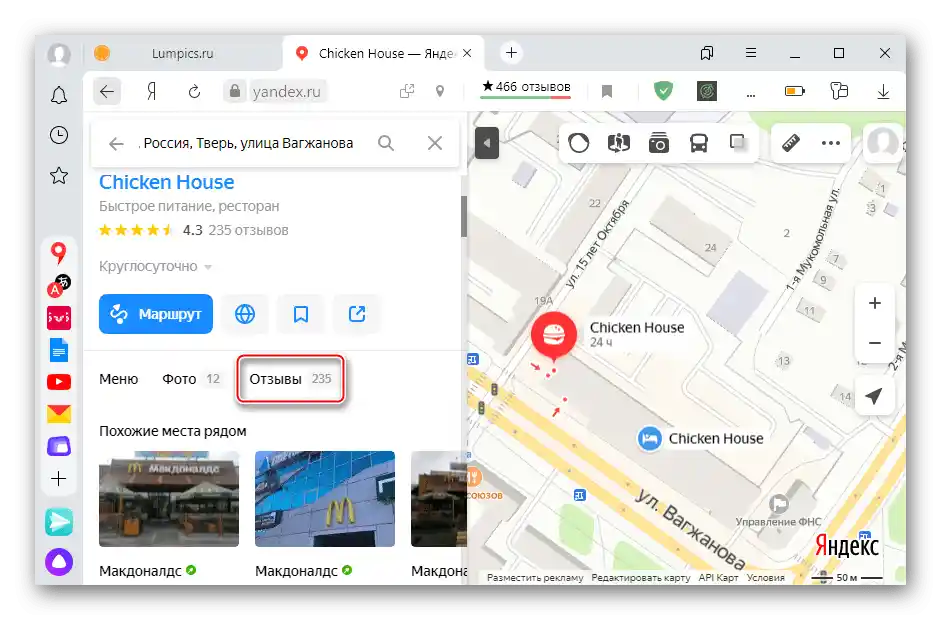
Task: Save Chicken House to bookmarks
Action: [301, 313]
